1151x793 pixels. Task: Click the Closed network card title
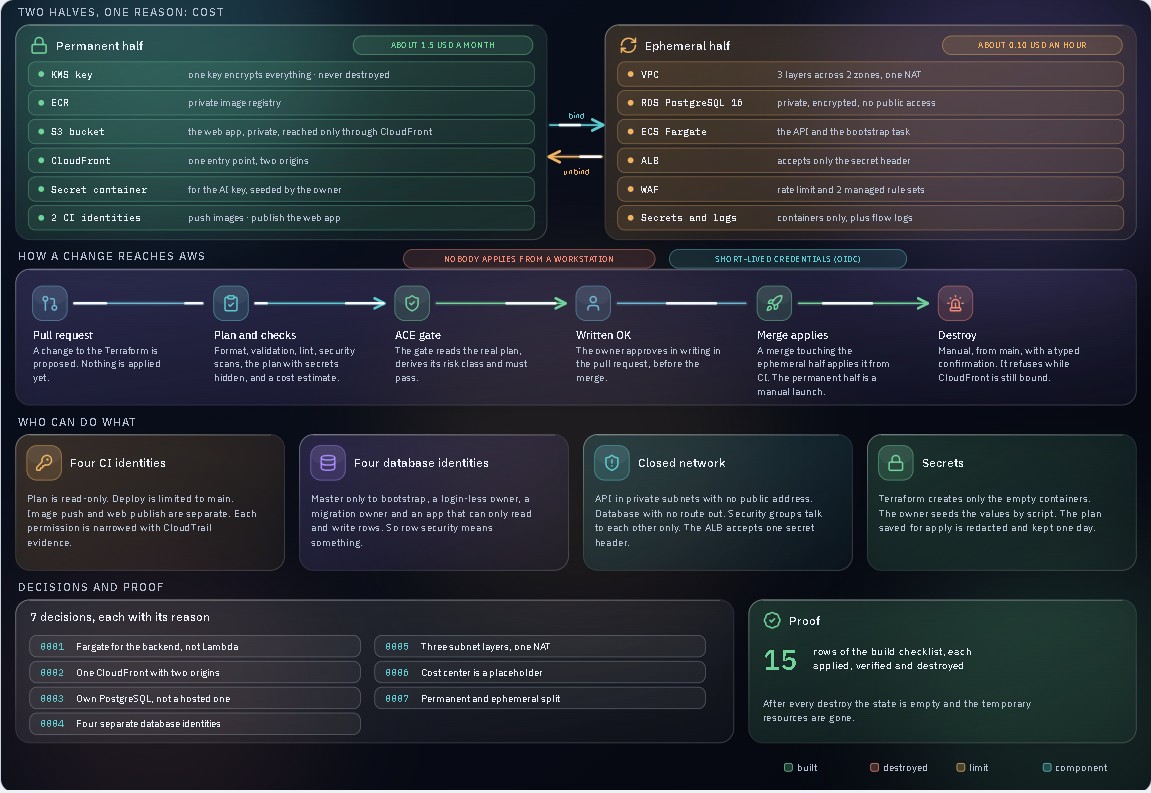pos(681,463)
